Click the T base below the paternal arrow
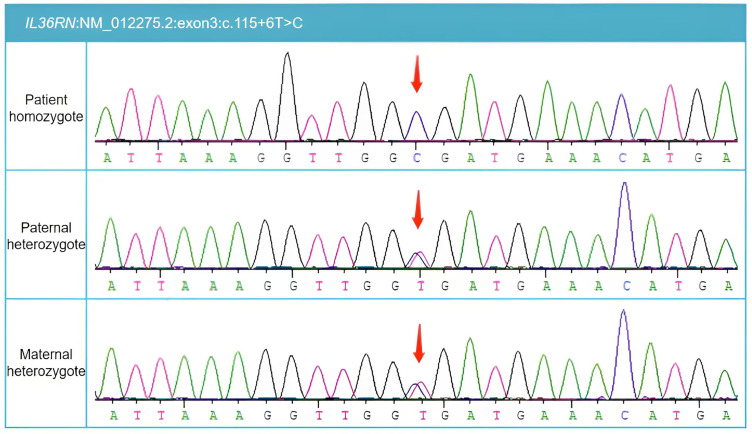The width and height of the screenshot is (752, 434). tap(417, 285)
